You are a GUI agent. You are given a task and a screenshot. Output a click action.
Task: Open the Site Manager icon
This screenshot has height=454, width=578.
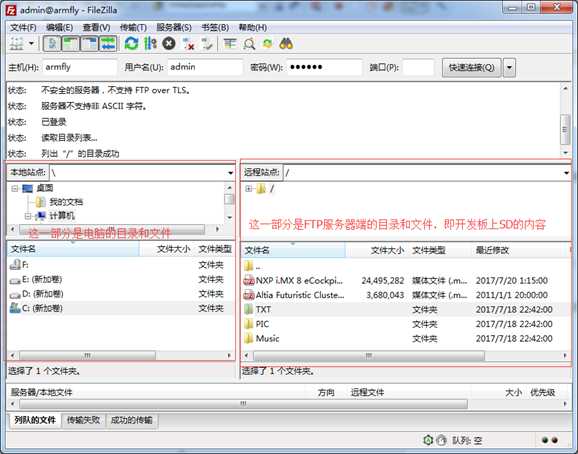click(x=16, y=44)
